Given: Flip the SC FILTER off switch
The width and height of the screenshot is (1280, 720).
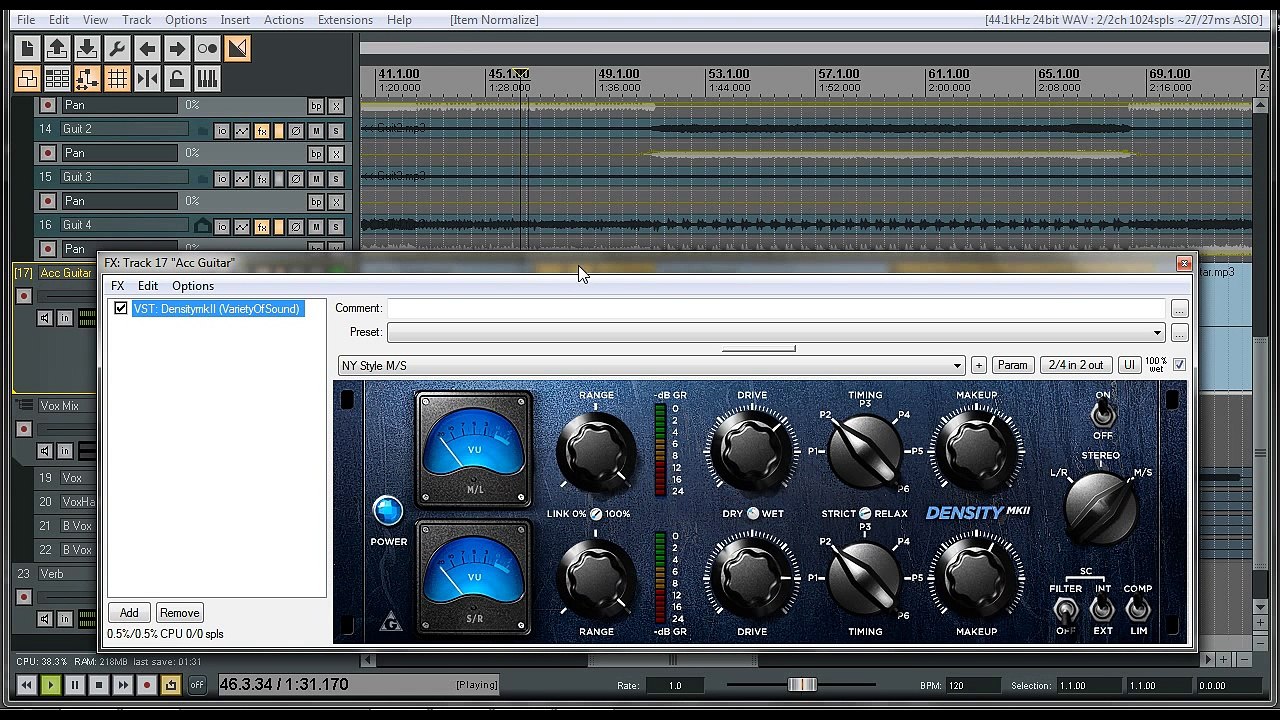Looking at the screenshot, I should coord(1066,610).
